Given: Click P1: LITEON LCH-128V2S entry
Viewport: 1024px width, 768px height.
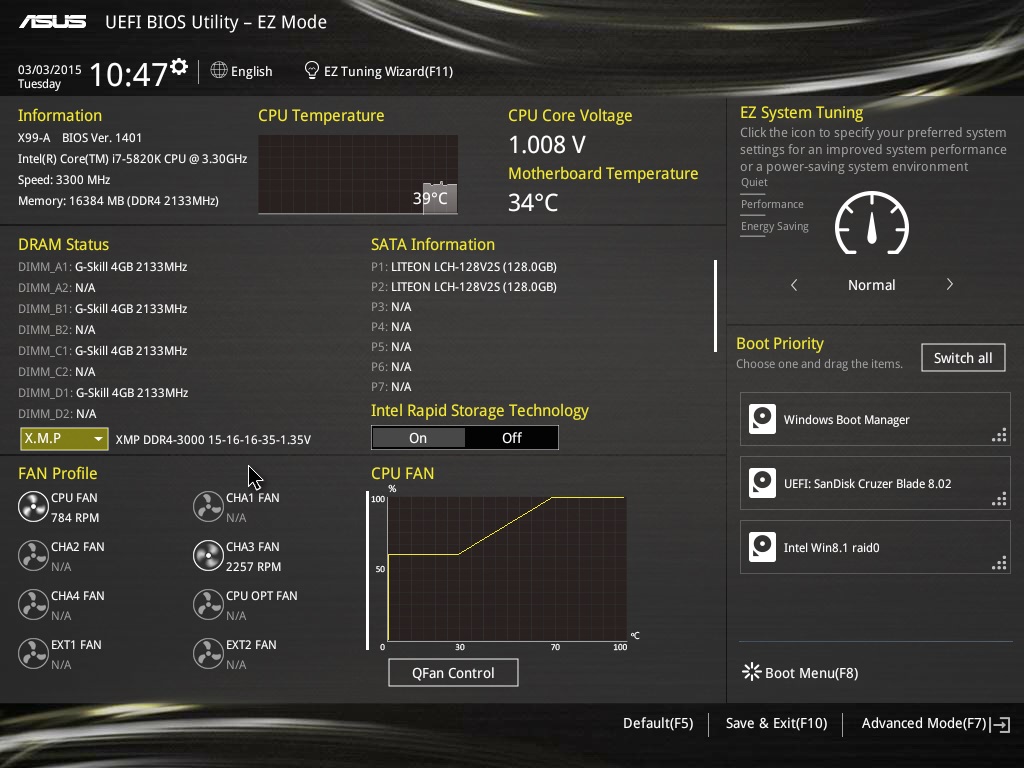Looking at the screenshot, I should (464, 267).
